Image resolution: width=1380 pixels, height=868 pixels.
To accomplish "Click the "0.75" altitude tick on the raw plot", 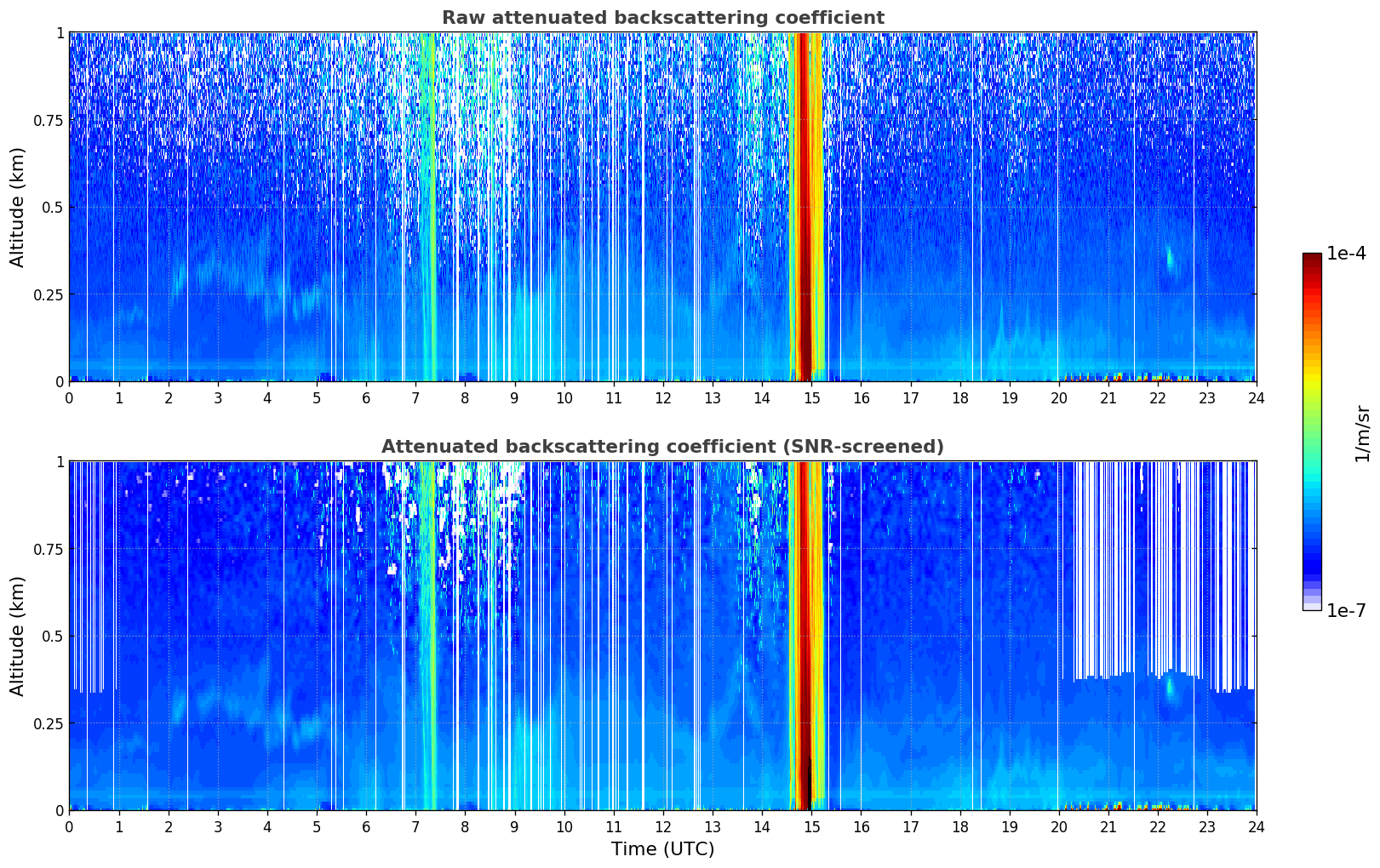I will 48,121.
